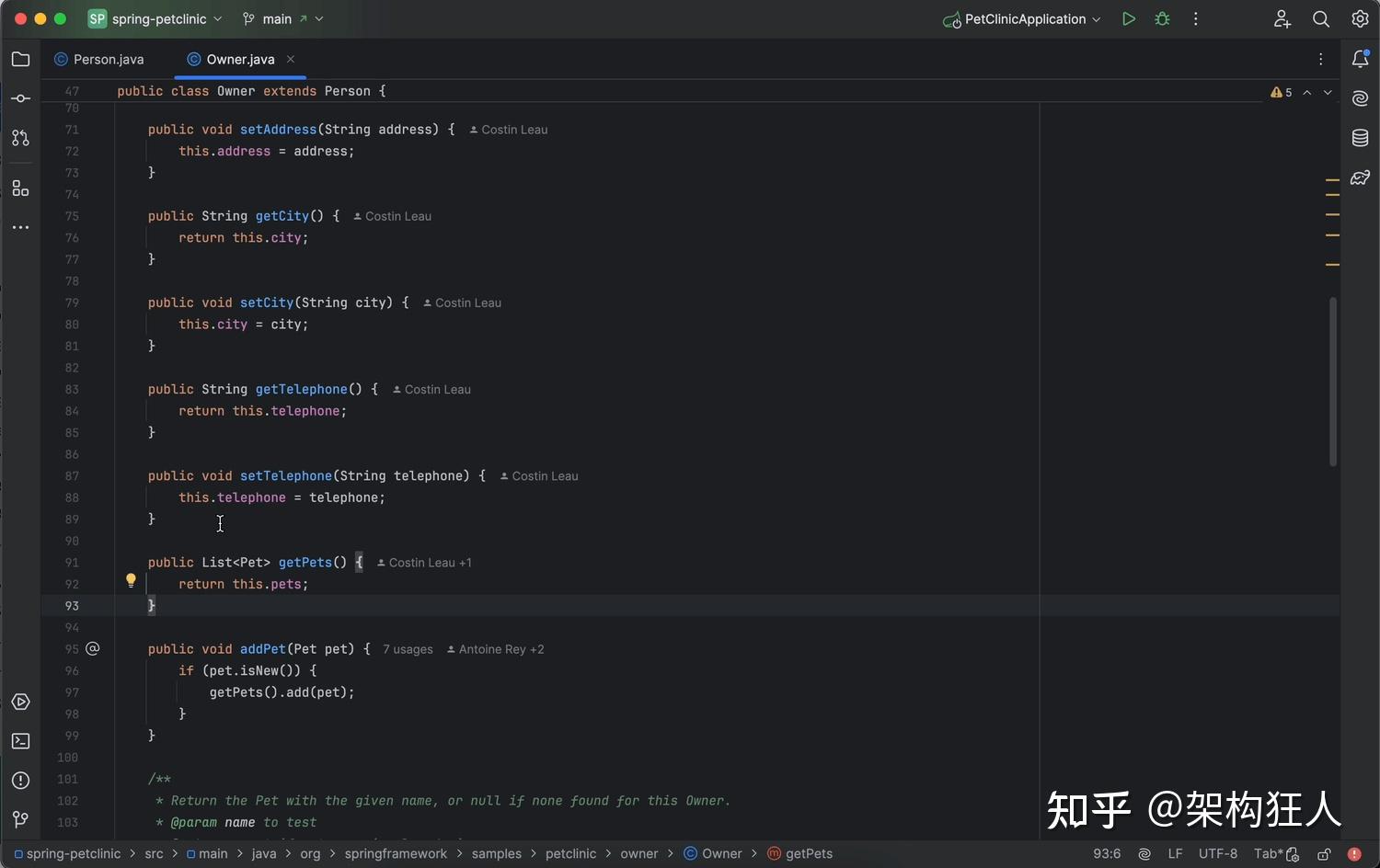Open the Project tool window folder icon
This screenshot has width=1380, height=868.
click(x=20, y=60)
